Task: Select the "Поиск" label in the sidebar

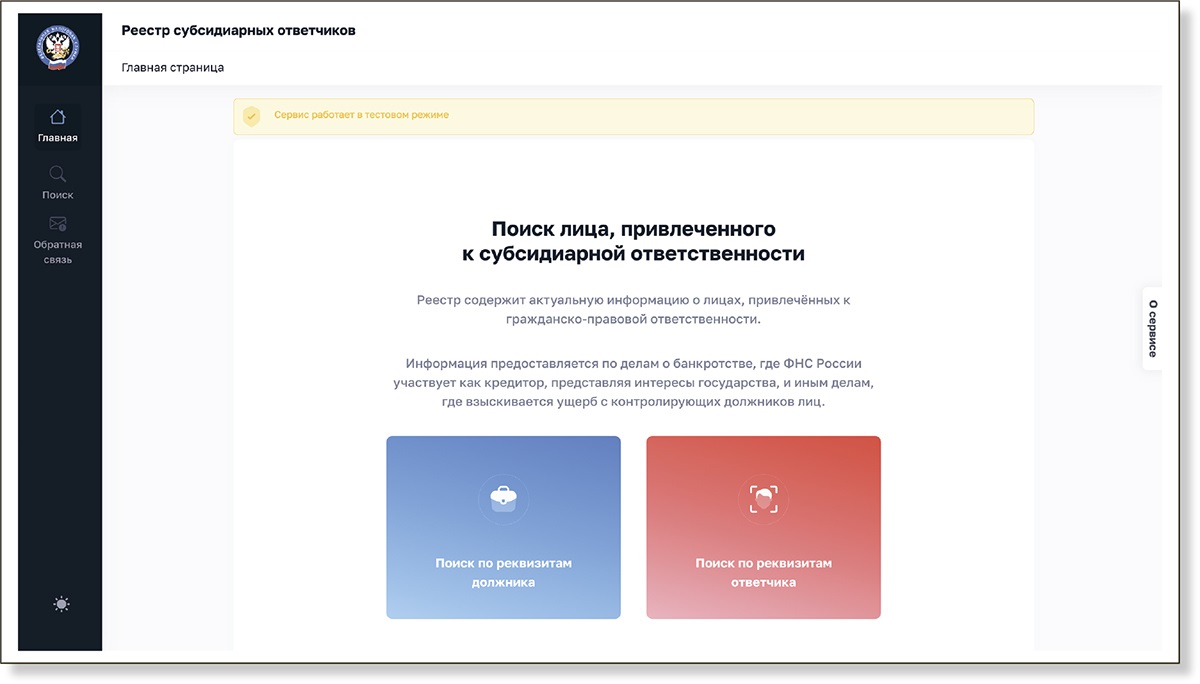Action: pos(58,195)
